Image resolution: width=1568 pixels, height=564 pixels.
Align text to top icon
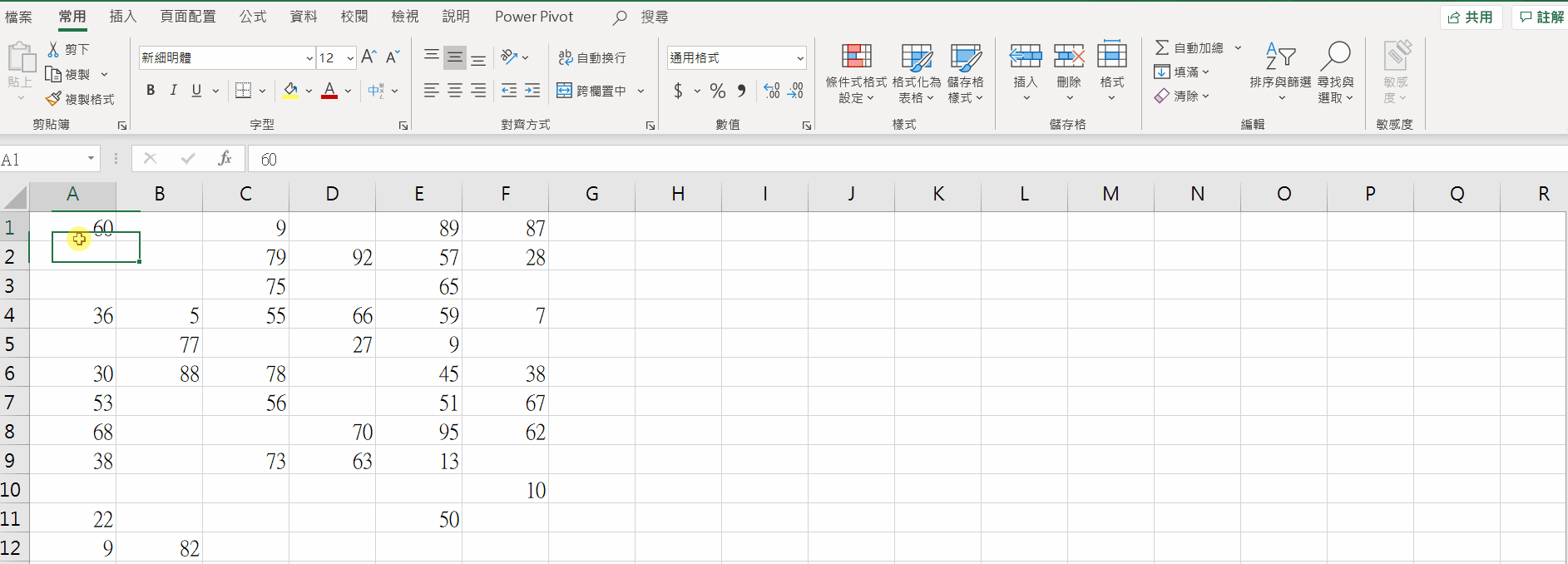[432, 57]
